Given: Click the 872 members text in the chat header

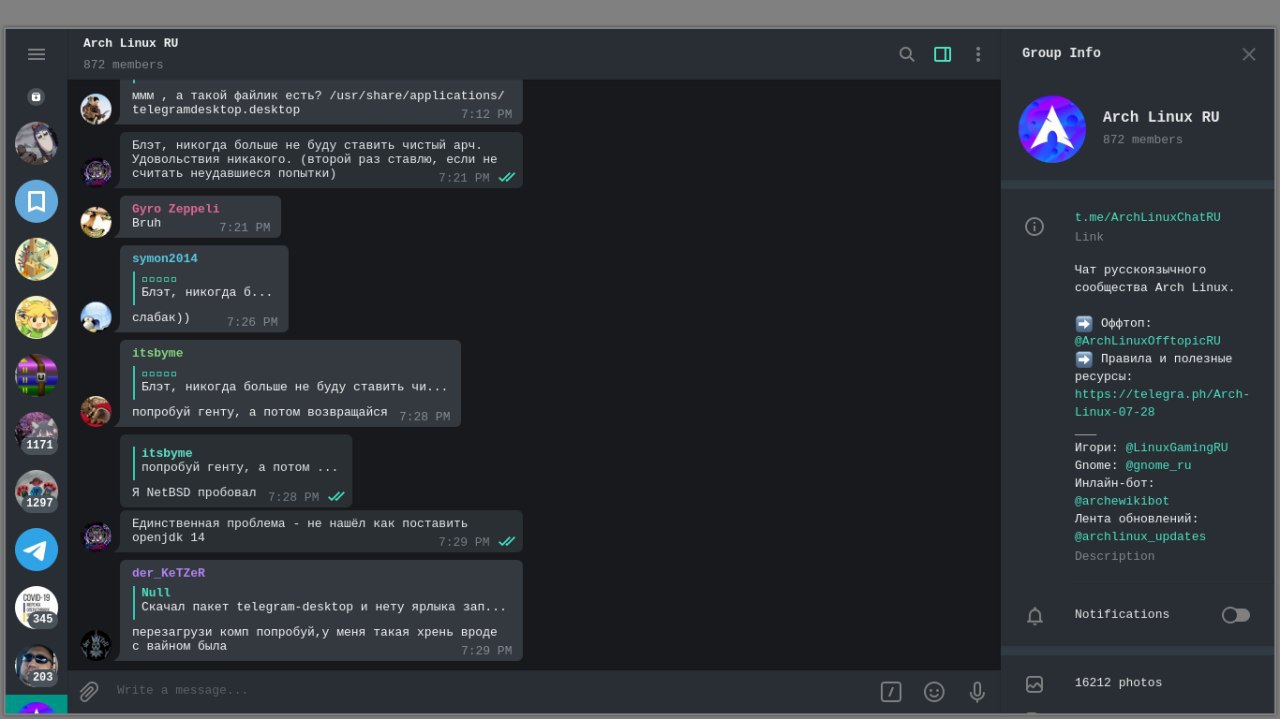Looking at the screenshot, I should (123, 65).
